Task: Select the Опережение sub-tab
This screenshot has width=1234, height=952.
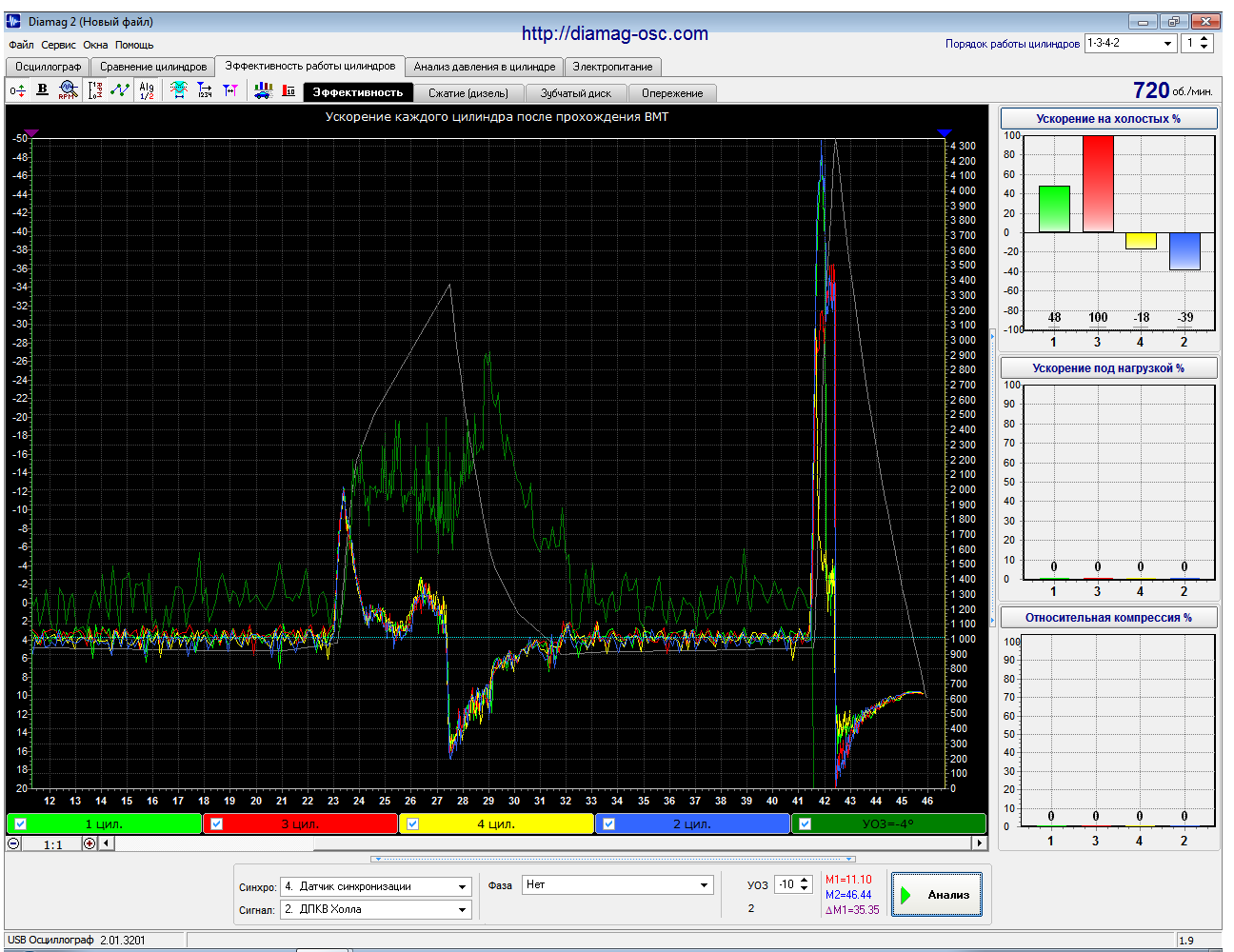Action: pos(672,93)
